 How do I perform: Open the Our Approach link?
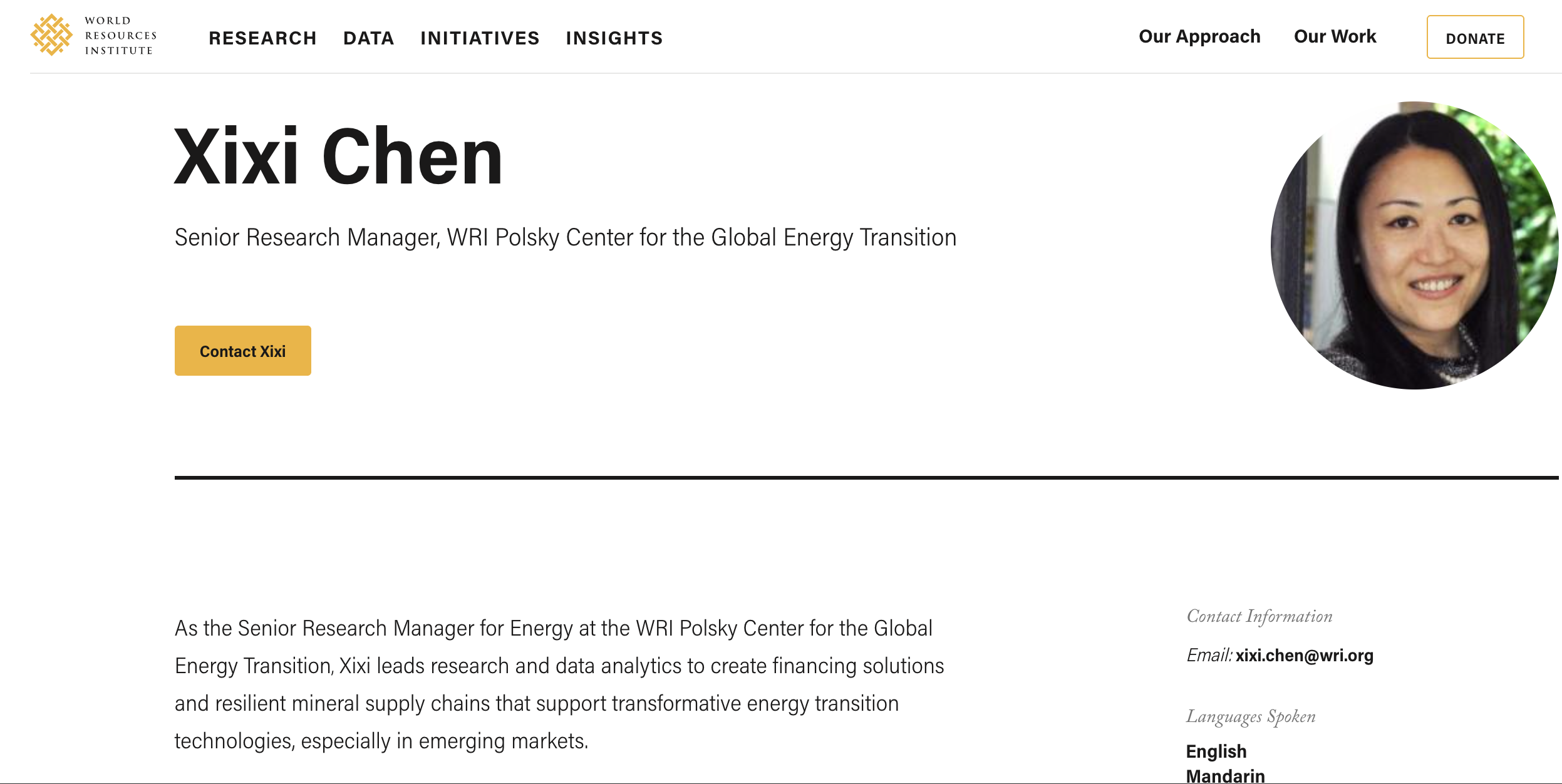coord(1199,36)
